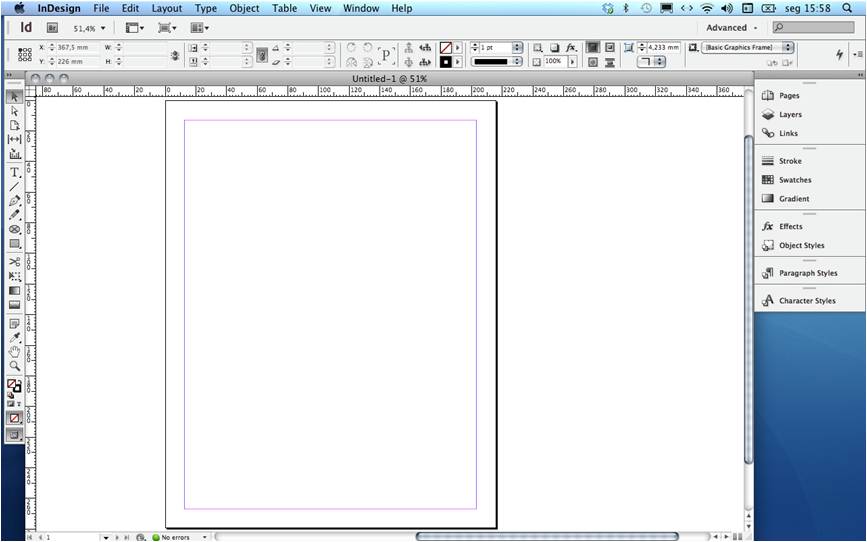Open the Arrange Documents dropdown
The height and width of the screenshot is (542, 867).
[x=200, y=28]
